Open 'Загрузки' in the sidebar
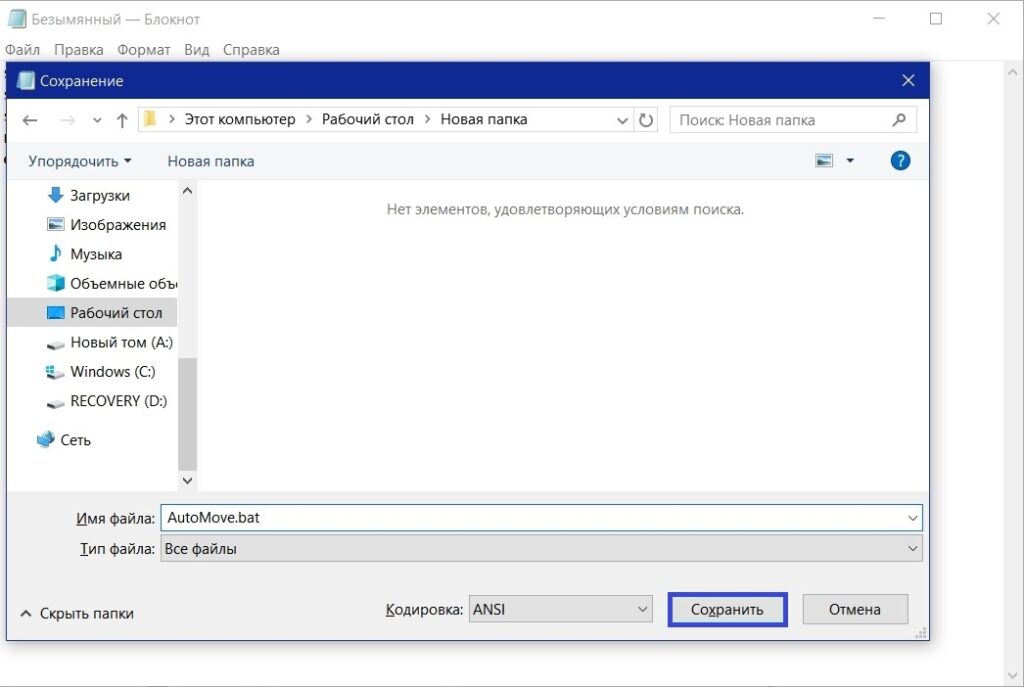1024x687 pixels. point(100,195)
